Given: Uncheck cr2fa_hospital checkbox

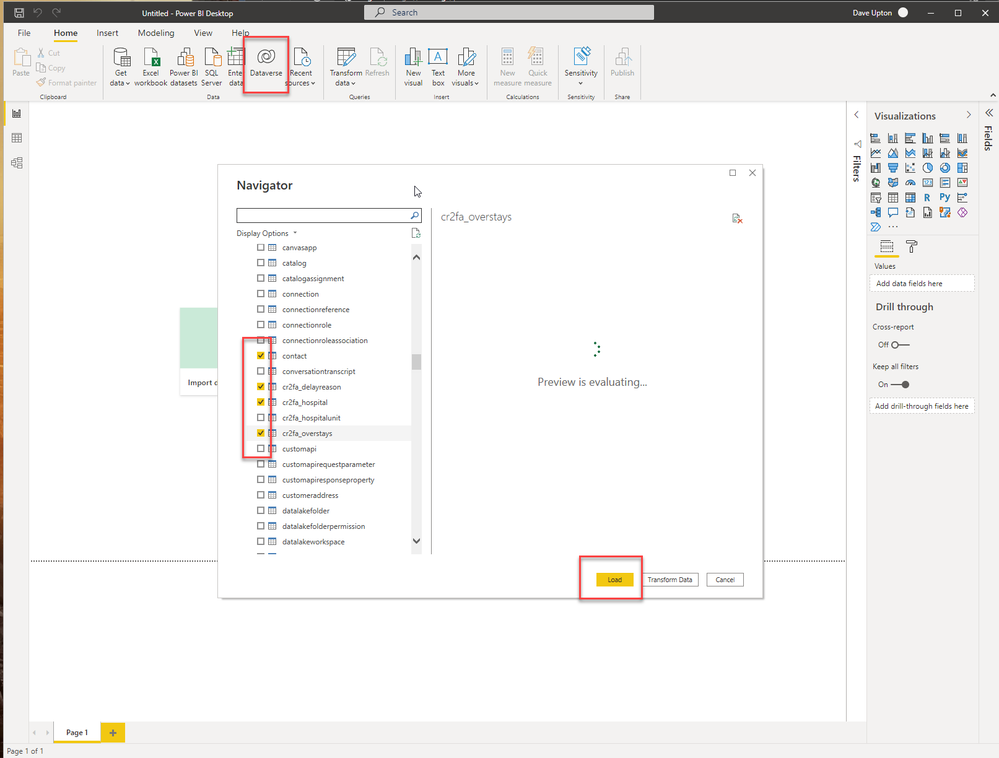Looking at the screenshot, I should click(x=261, y=402).
